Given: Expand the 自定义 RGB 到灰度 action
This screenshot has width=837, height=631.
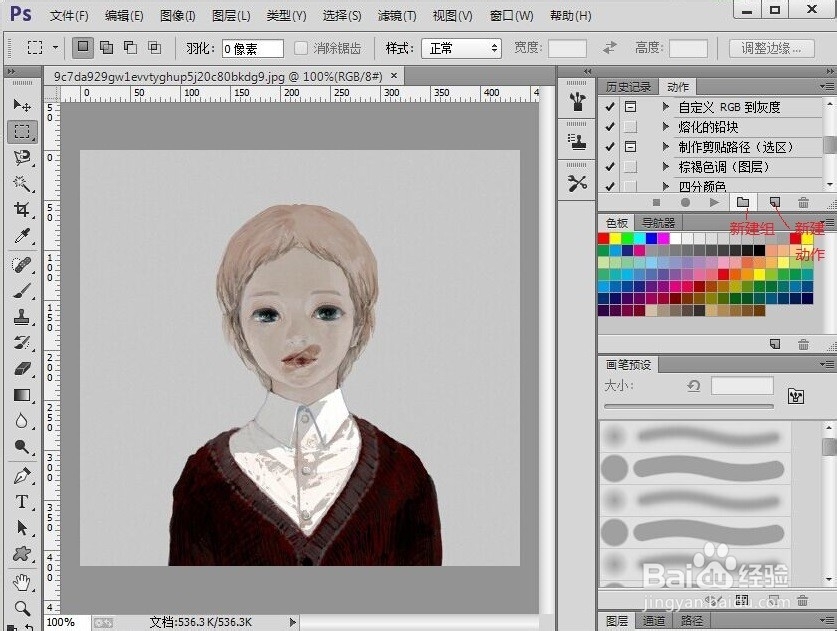Looking at the screenshot, I should 666,107.
